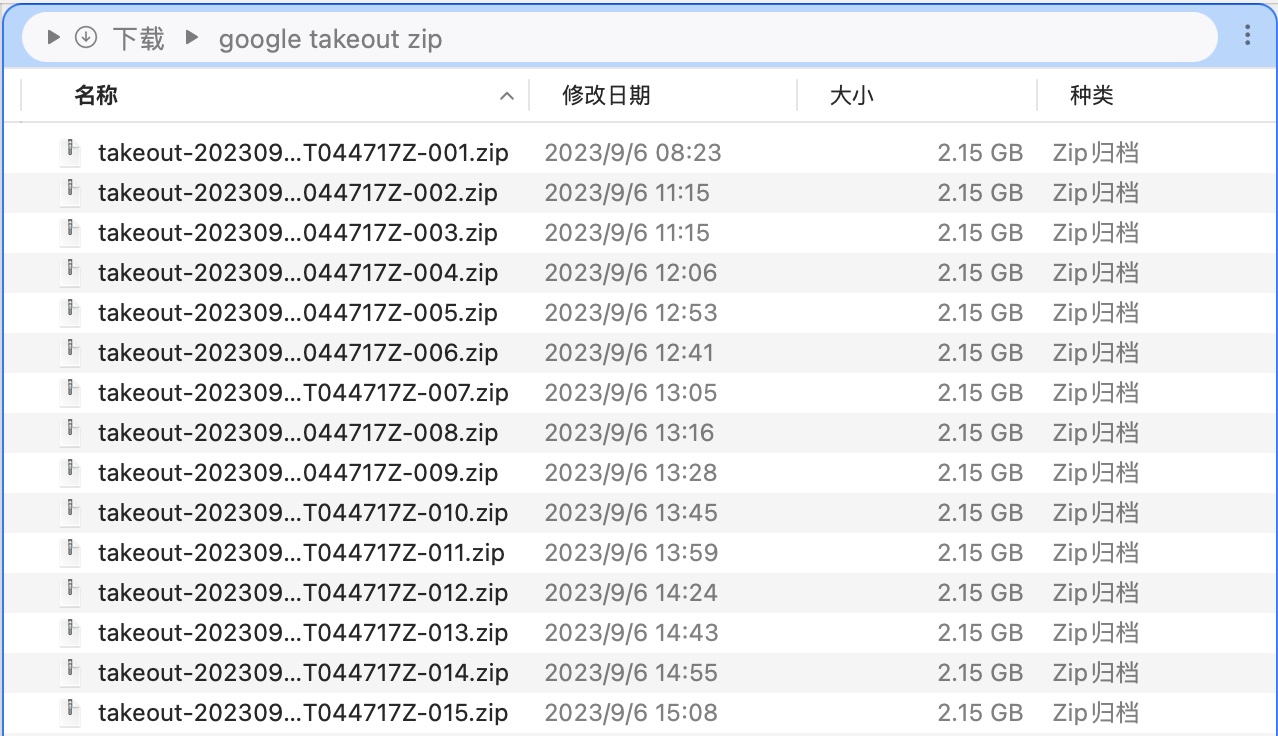The width and height of the screenshot is (1278, 736).
Task: Go to the 下载 folder breadcrumb
Action: click(138, 39)
